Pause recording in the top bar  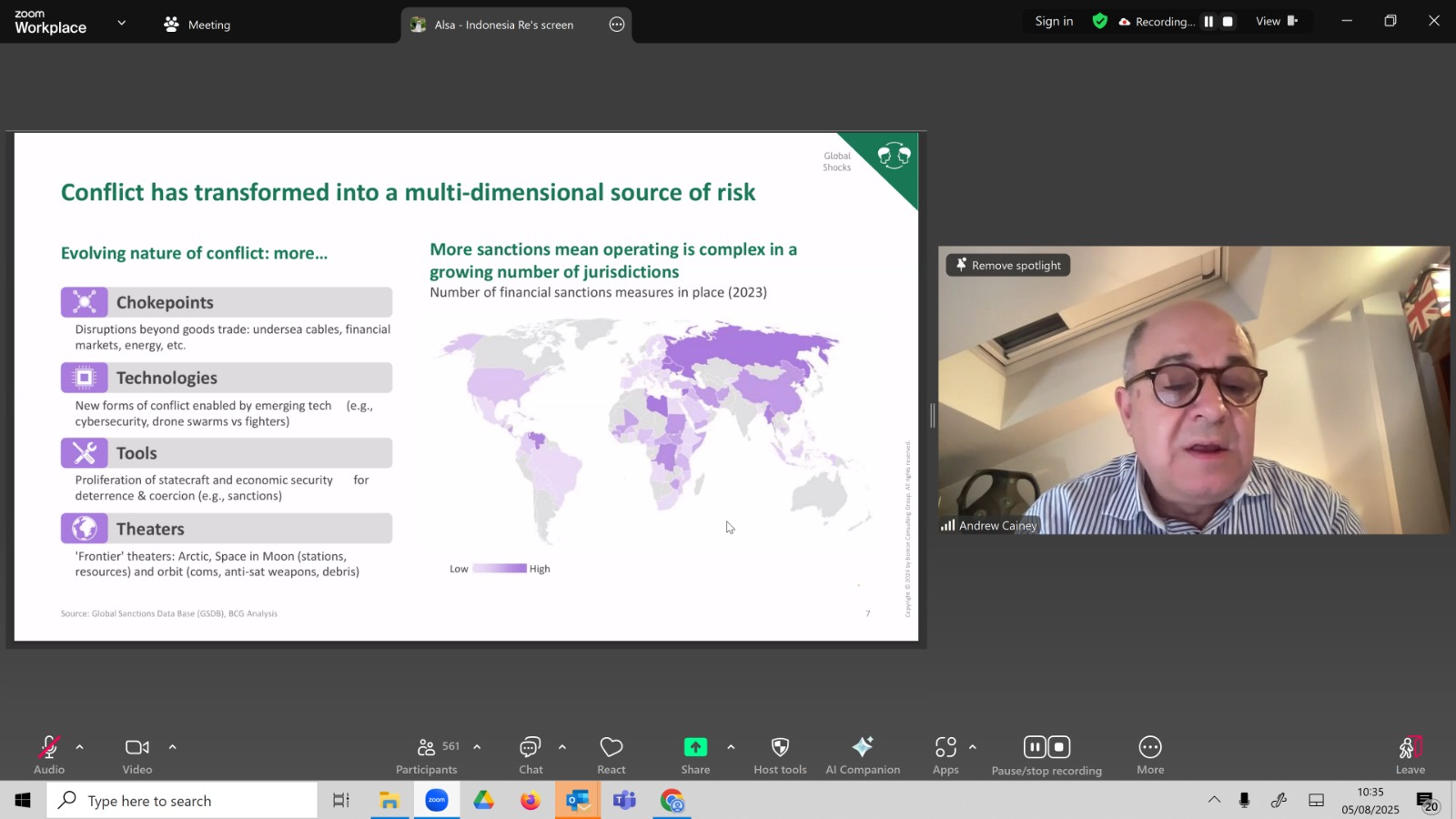tap(1208, 22)
